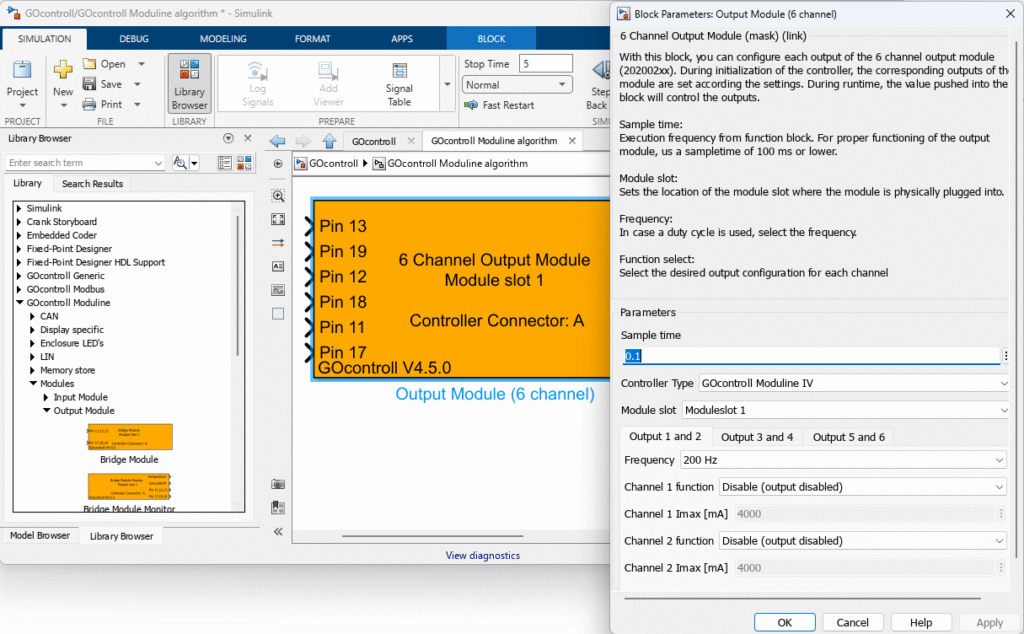Navigate up to parent with blue arrow
Viewport: 1024px width, 634px height.
[x=327, y=141]
